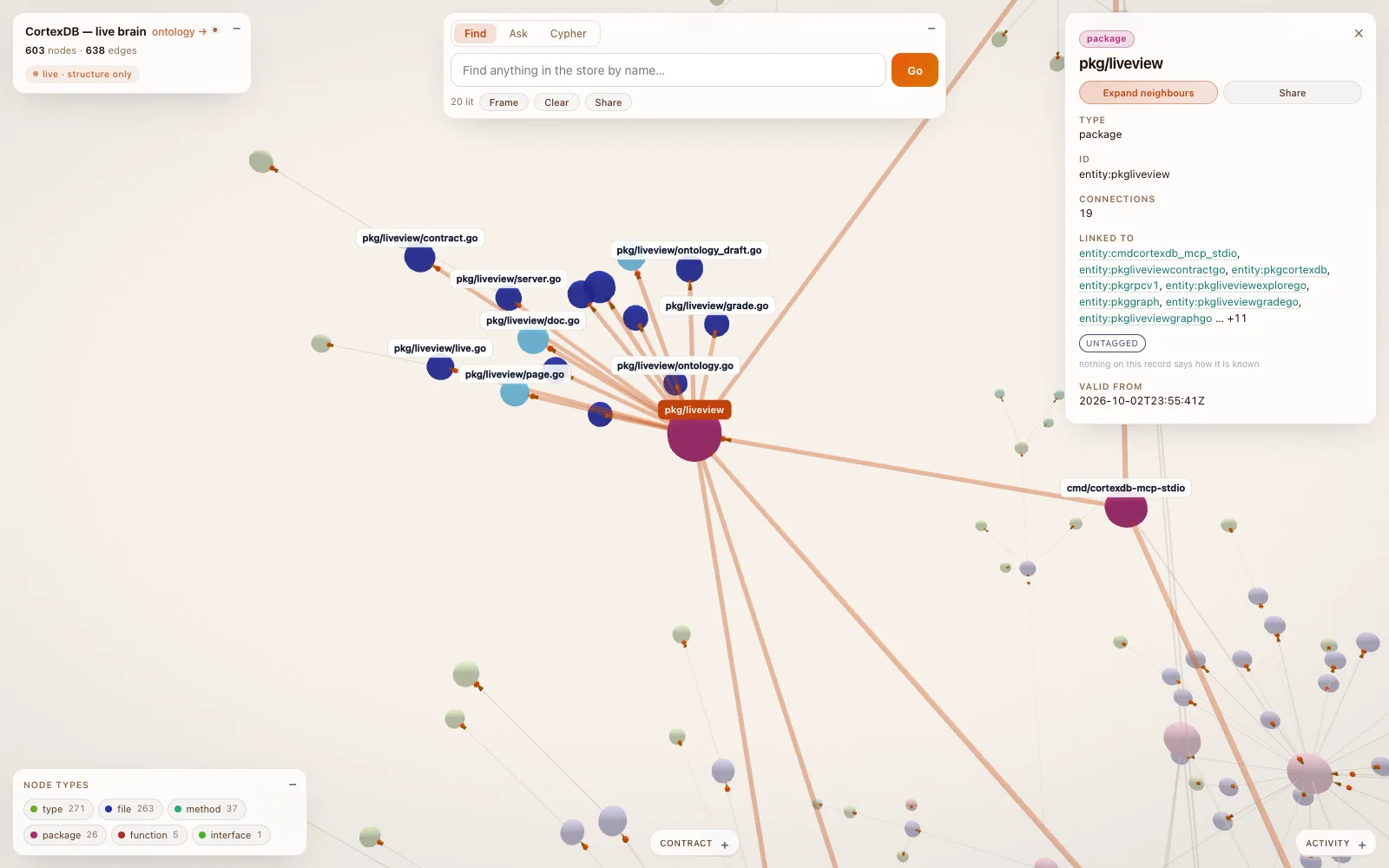The height and width of the screenshot is (868, 1389).
Task: Expand the CONTRACT panel
Action: click(694, 844)
